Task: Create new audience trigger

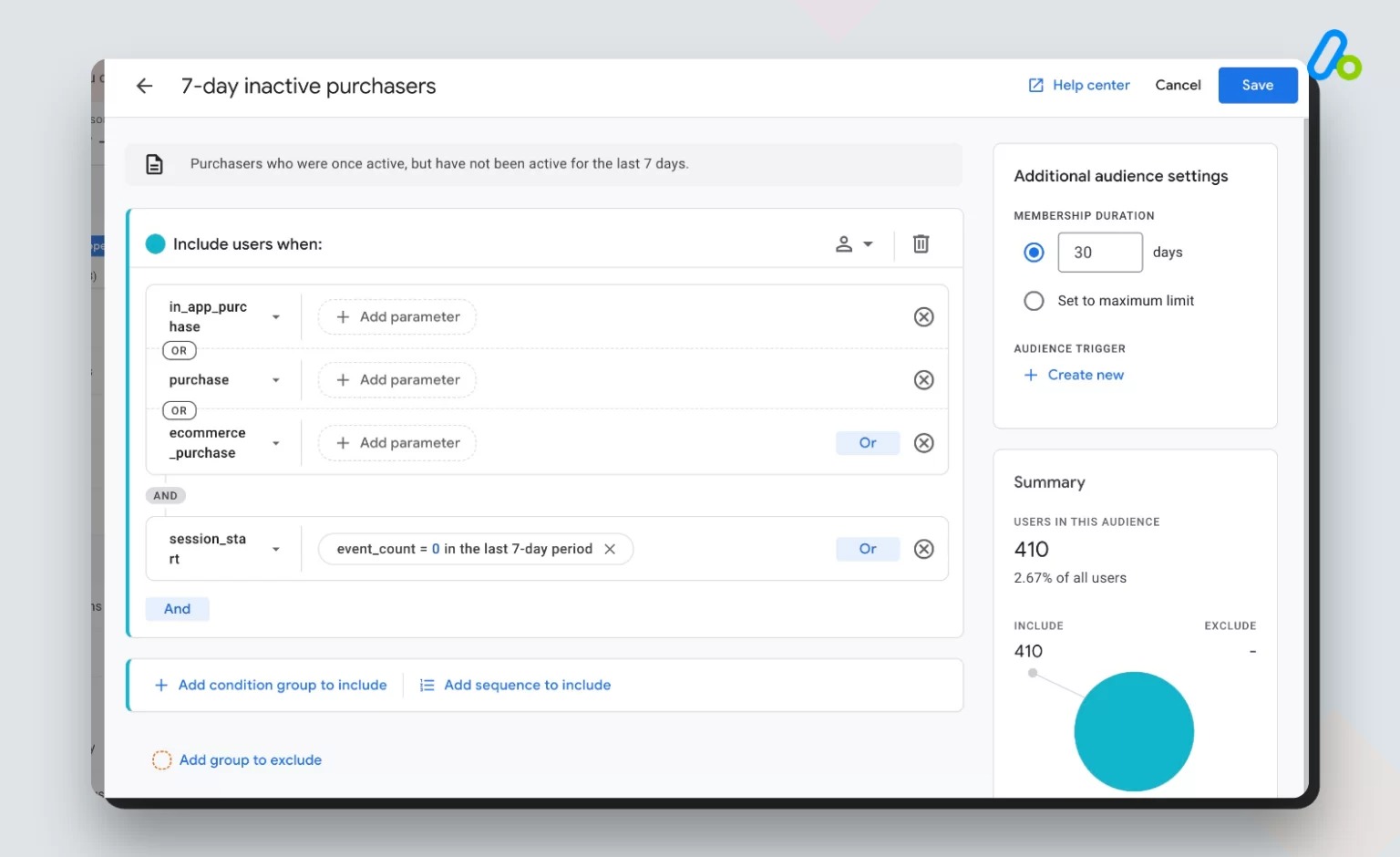Action: pos(1086,375)
